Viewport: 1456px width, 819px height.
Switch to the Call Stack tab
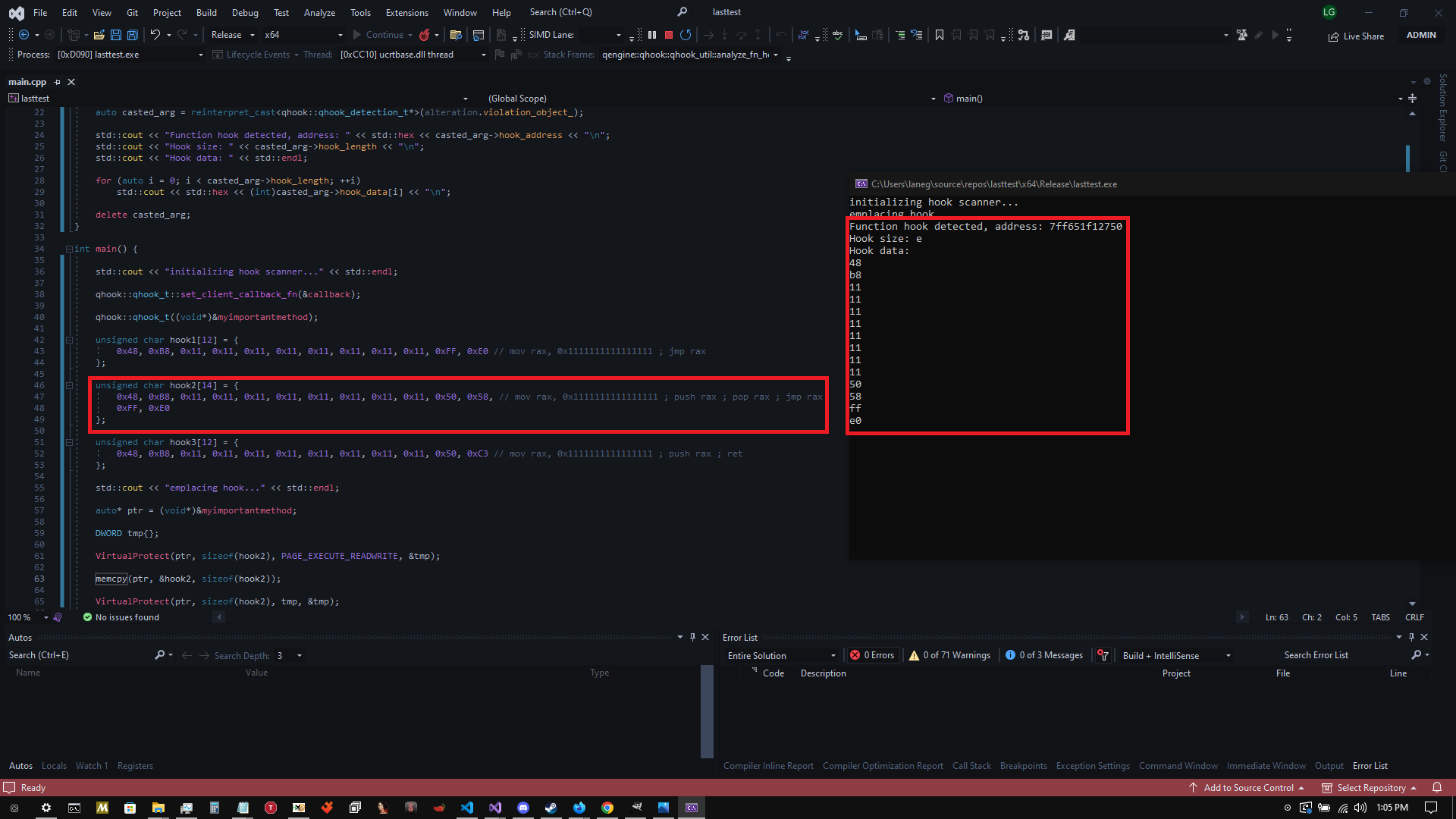(971, 766)
